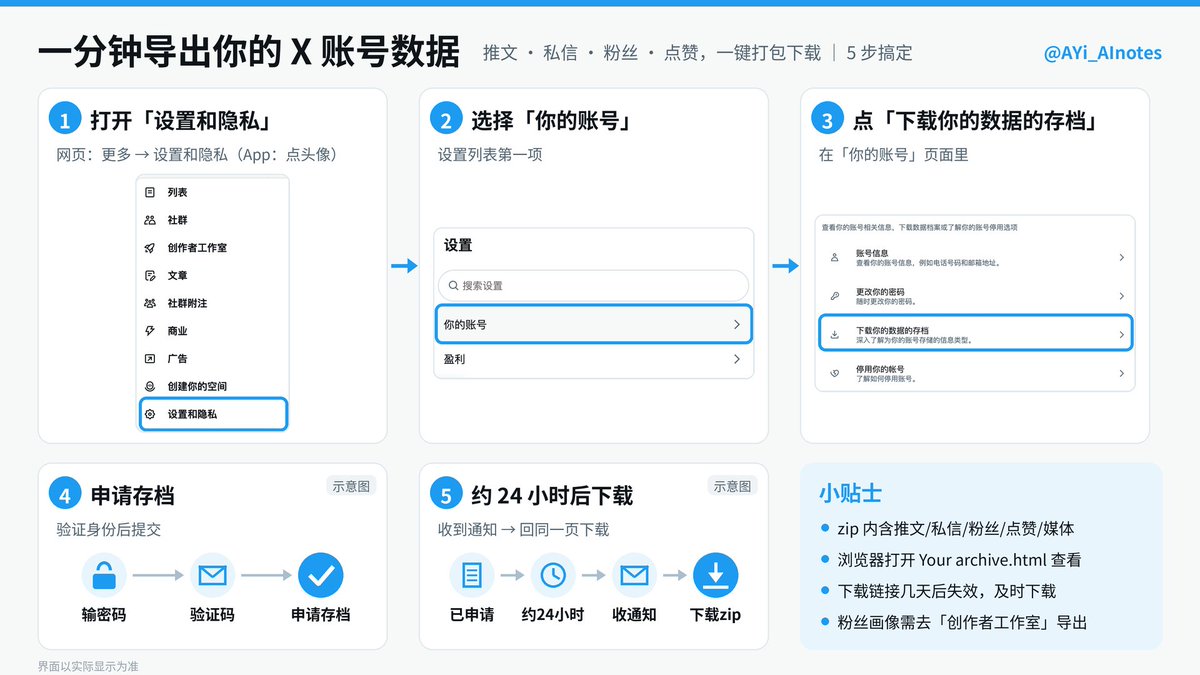Click the 列表 list icon in menu
Screen dimensions: 1200x675
tap(150, 192)
